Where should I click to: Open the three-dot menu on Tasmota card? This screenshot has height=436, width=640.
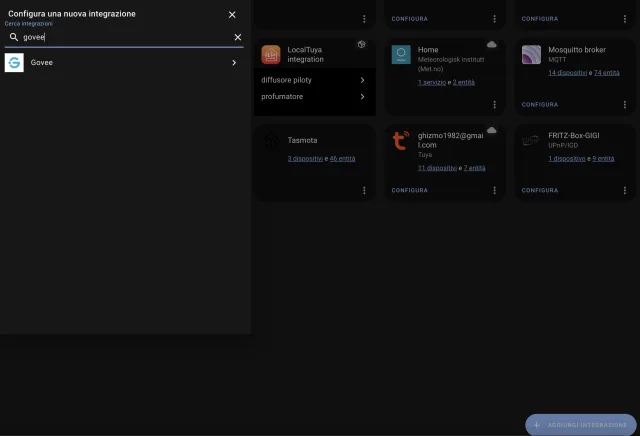(364, 190)
